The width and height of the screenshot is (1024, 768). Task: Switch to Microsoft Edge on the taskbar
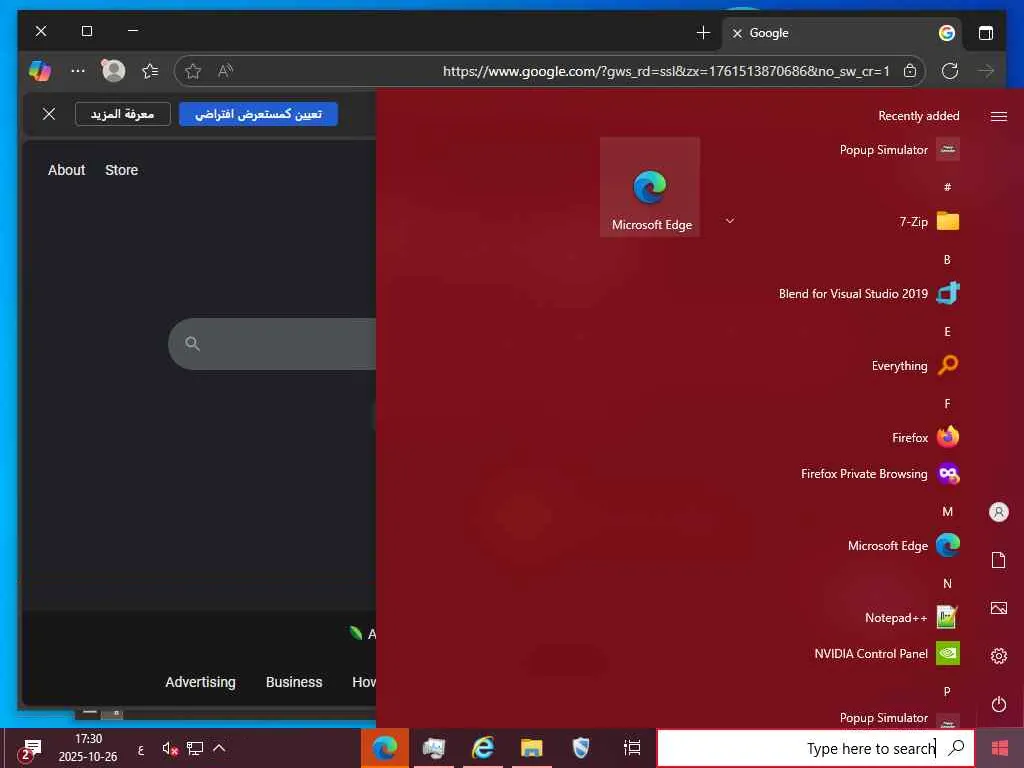click(x=385, y=748)
